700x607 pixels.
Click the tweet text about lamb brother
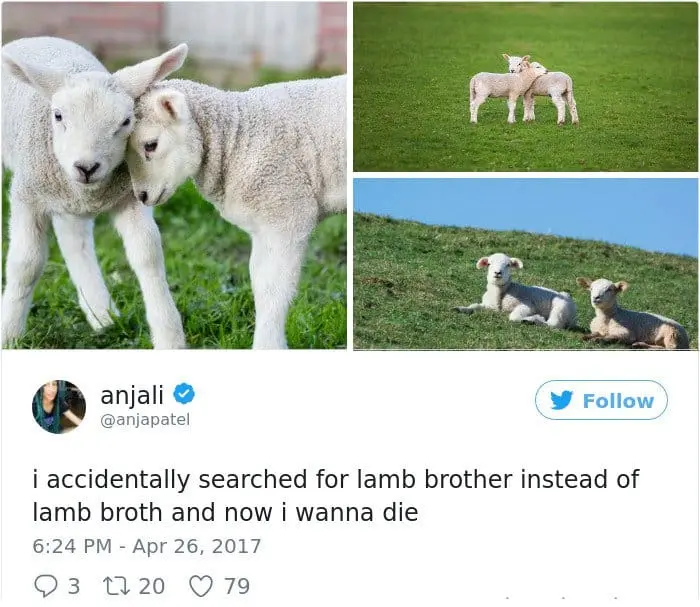click(x=336, y=496)
